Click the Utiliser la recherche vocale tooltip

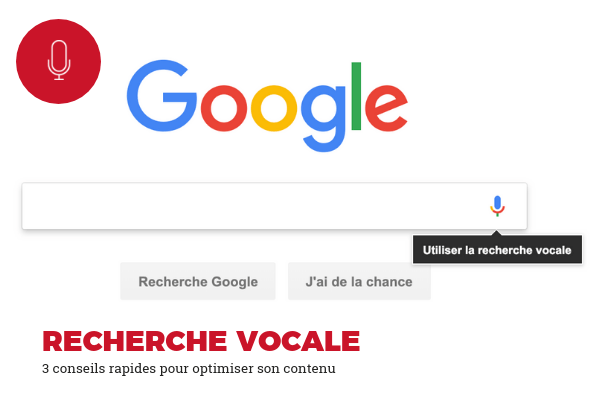[x=497, y=250]
